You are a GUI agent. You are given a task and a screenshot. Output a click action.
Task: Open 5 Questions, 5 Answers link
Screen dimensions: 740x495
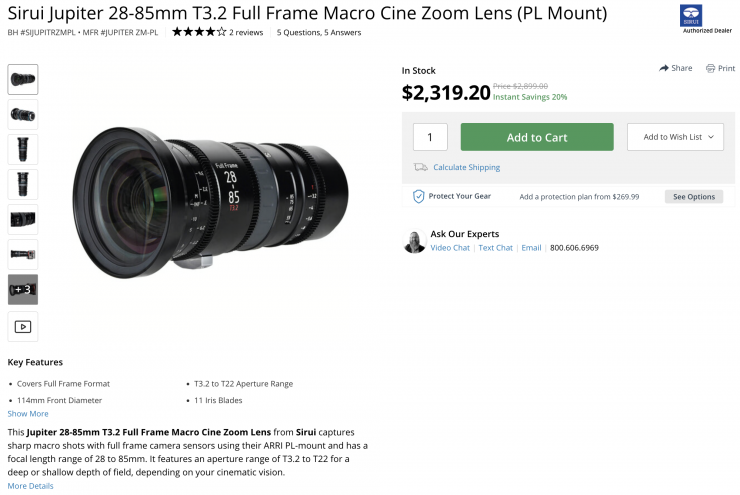(x=318, y=32)
